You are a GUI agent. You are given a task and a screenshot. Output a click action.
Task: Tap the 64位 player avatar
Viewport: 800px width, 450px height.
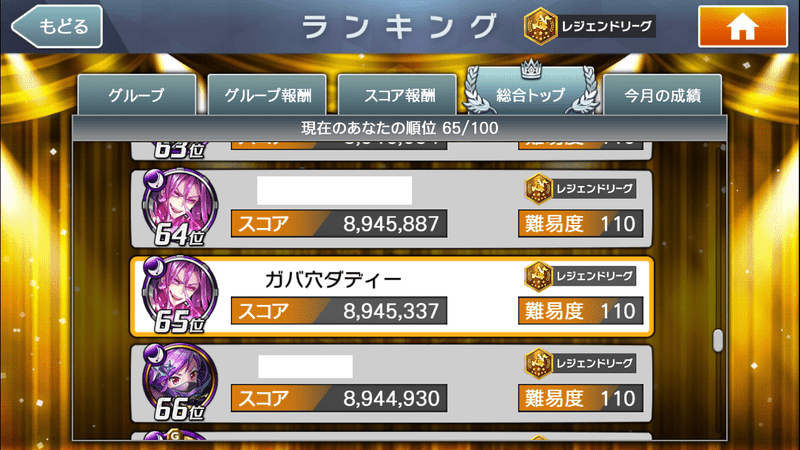coord(180,206)
